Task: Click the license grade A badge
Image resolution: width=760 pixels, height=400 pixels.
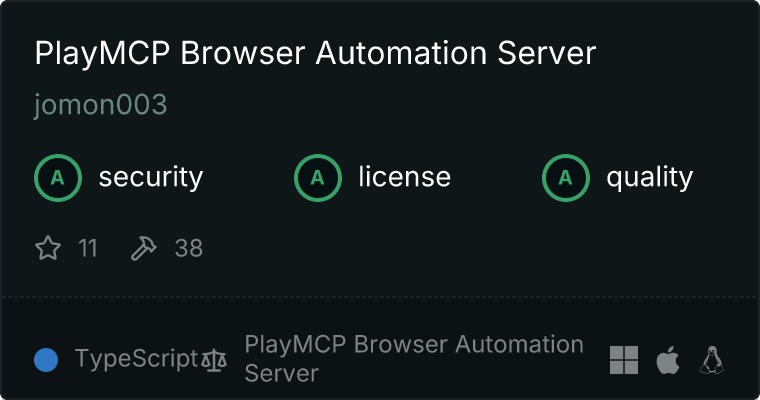Action: (x=318, y=178)
